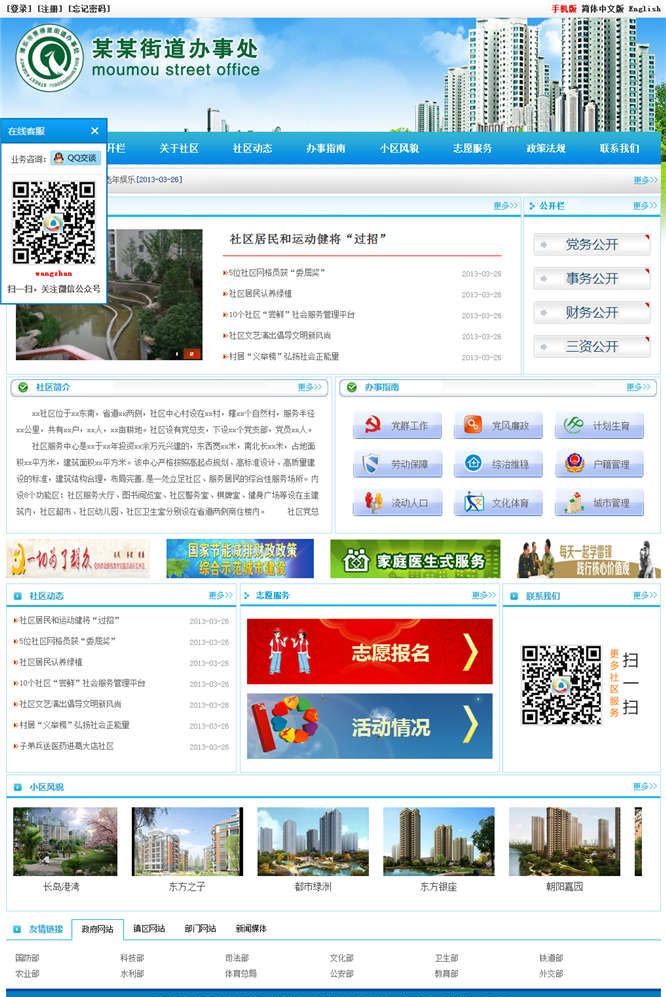
Task: Expand 更多 in the 社区简介 section
Action: (309, 387)
